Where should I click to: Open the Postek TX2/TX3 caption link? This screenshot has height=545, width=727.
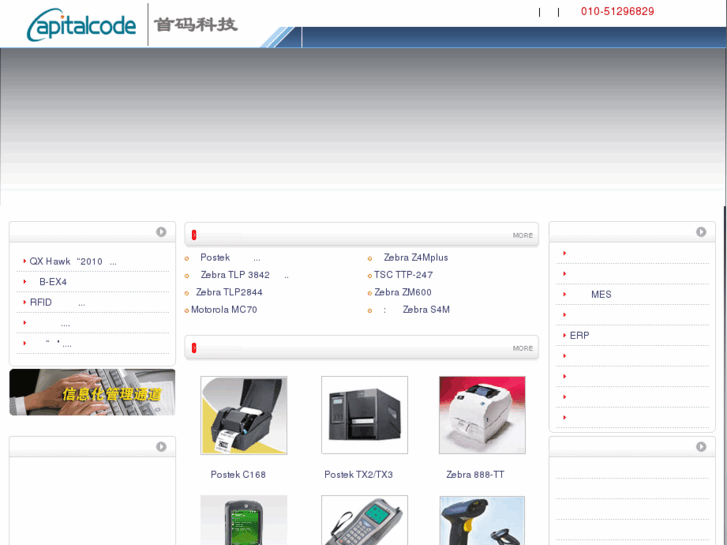point(358,474)
